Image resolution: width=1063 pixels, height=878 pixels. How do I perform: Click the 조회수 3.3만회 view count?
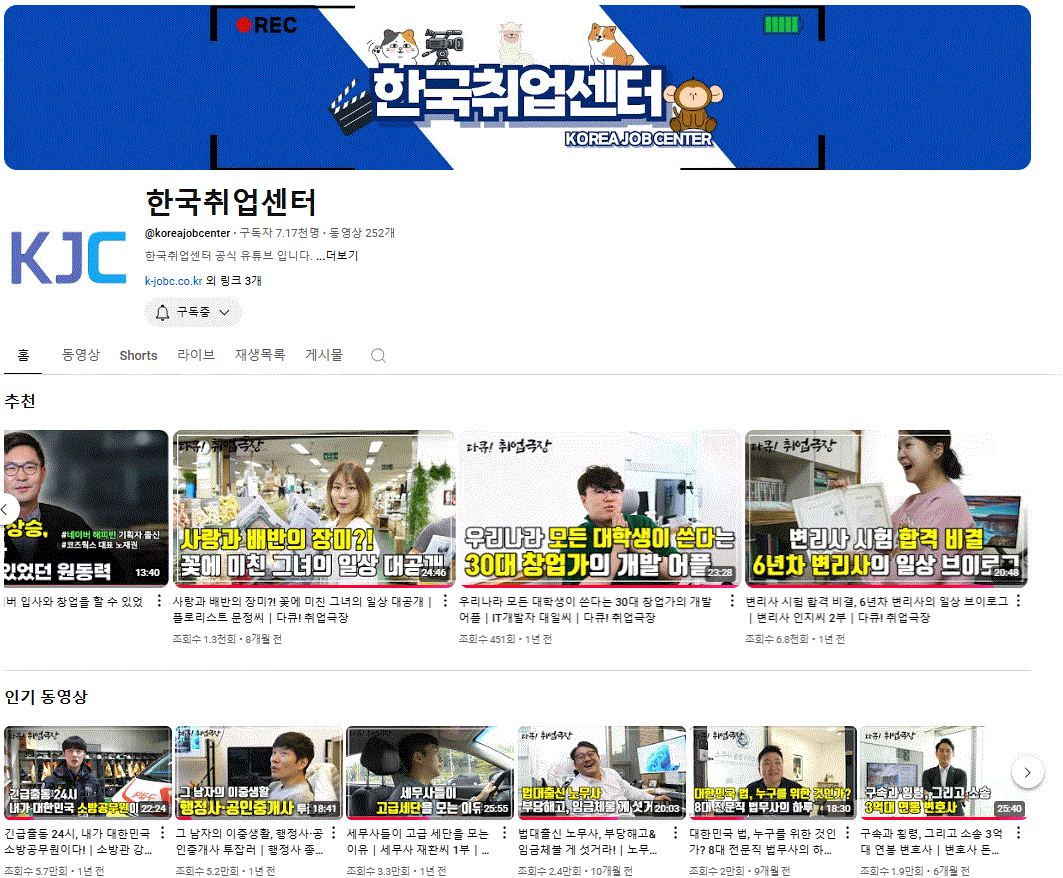coord(378,871)
